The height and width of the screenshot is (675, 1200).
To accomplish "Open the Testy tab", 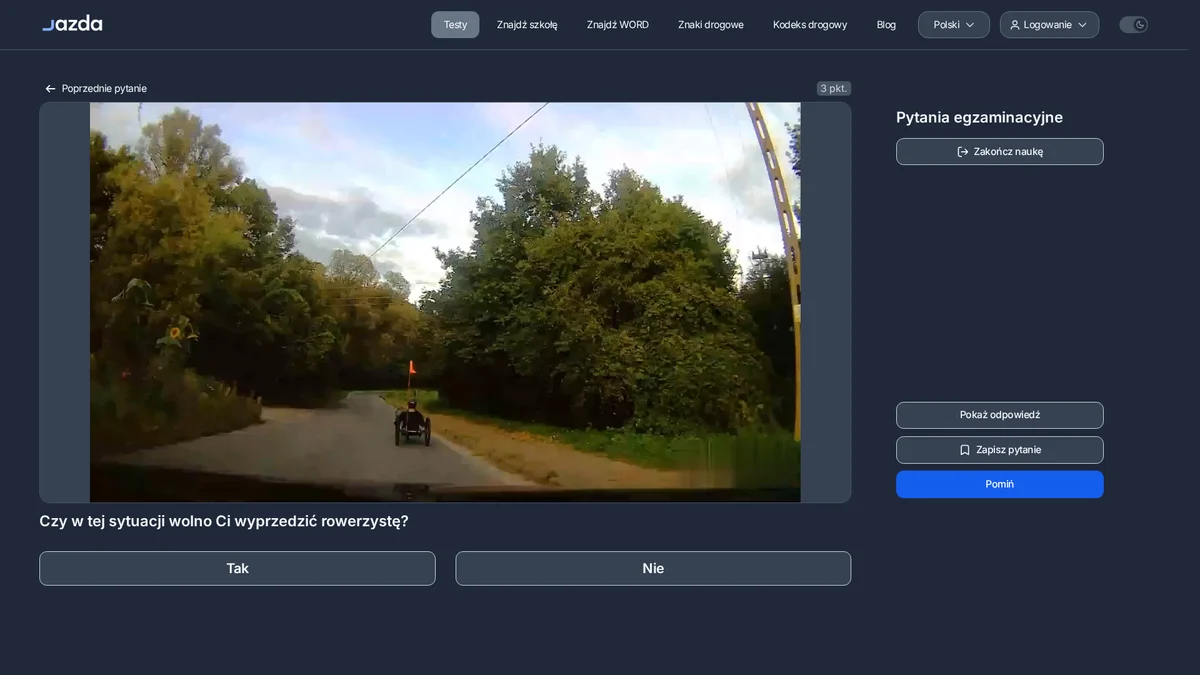I will point(455,25).
